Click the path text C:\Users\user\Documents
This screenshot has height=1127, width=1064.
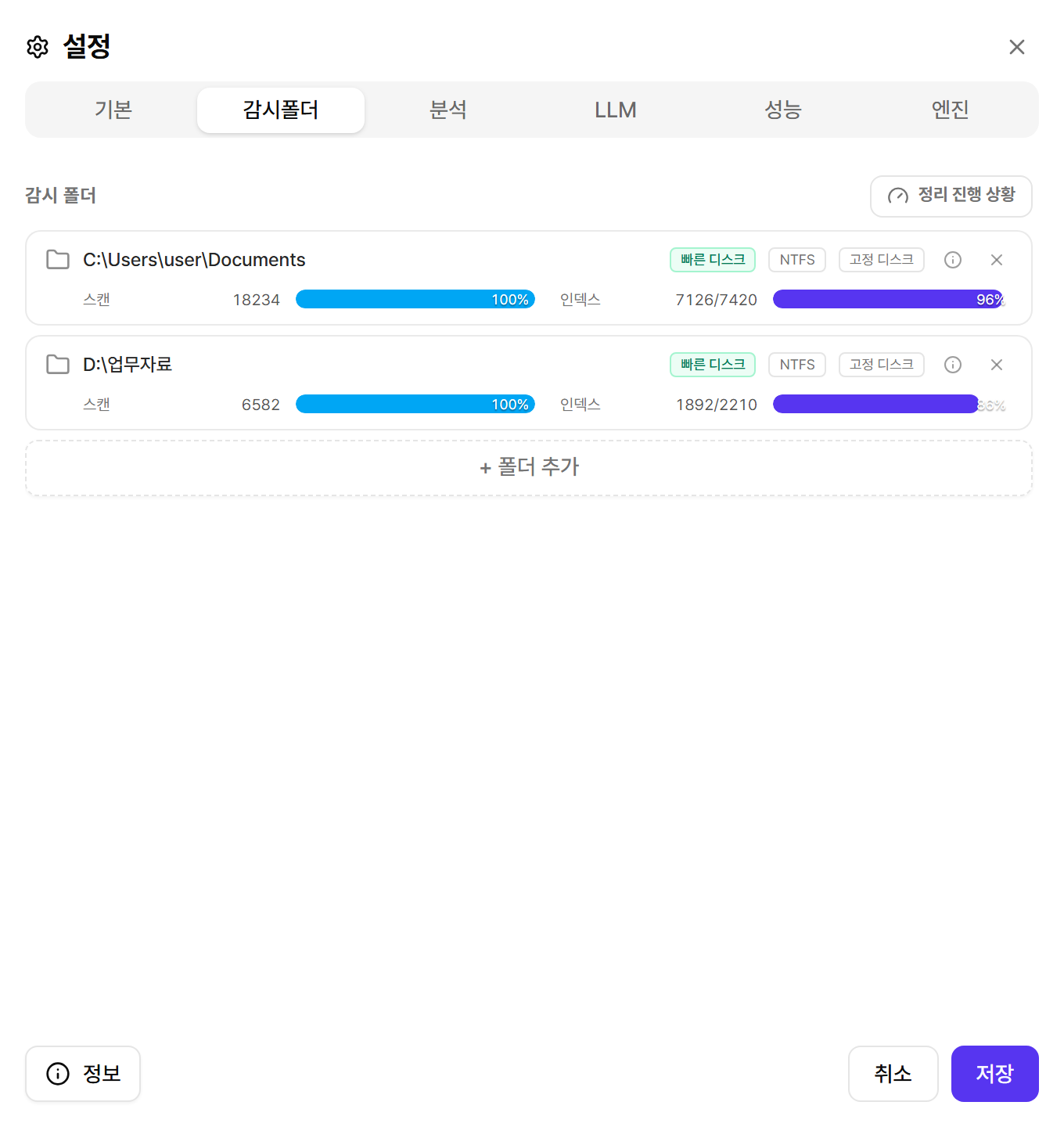tap(194, 260)
